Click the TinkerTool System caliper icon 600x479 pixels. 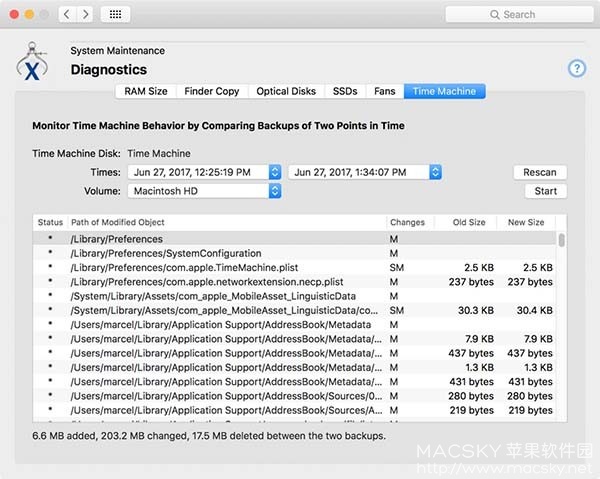click(32, 62)
